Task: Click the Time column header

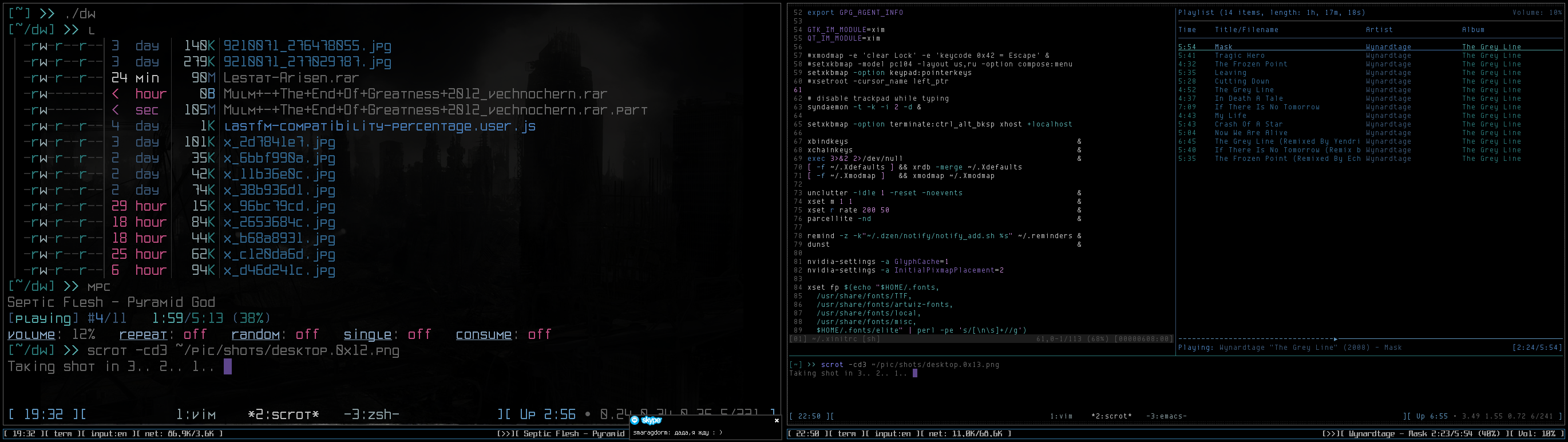Action: pos(1187,30)
